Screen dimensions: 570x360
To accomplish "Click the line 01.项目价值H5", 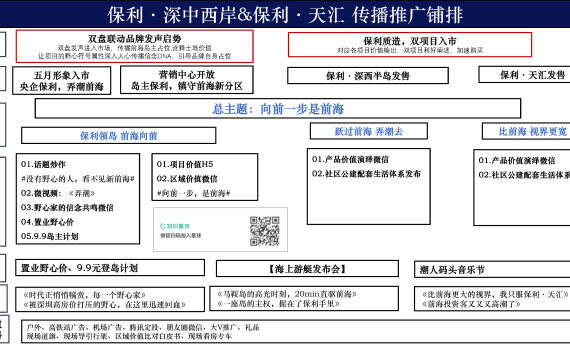I will (185, 164).
